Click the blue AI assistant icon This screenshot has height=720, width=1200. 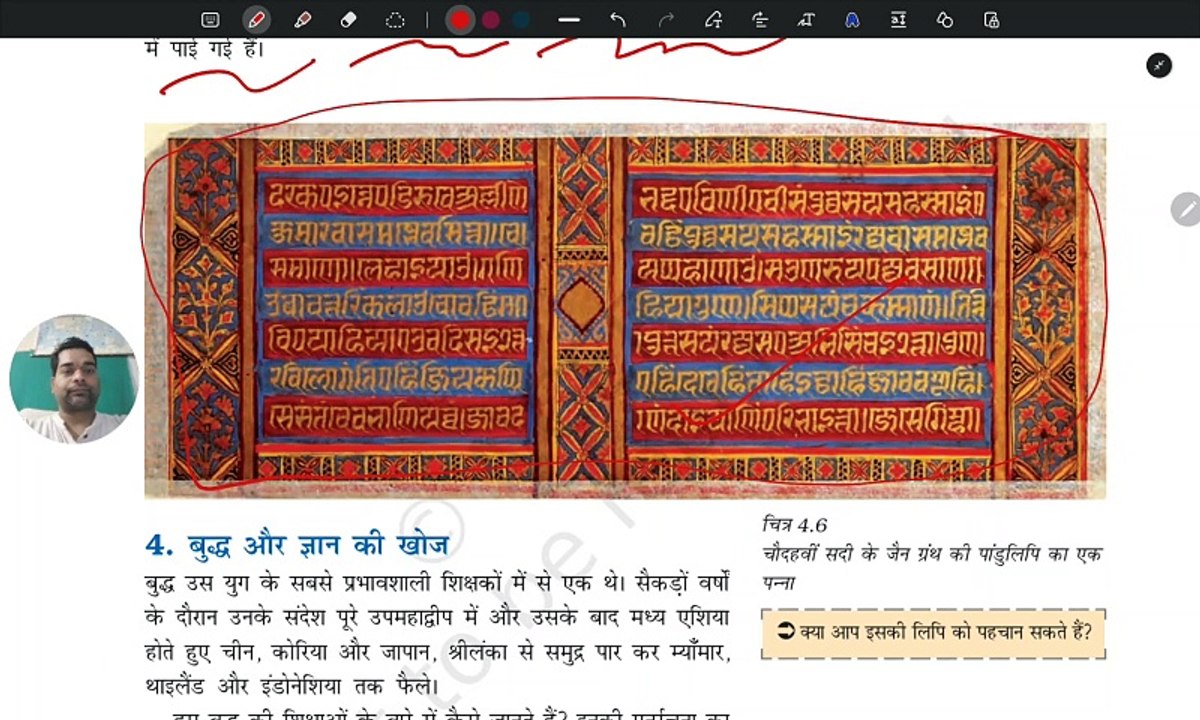pos(852,19)
